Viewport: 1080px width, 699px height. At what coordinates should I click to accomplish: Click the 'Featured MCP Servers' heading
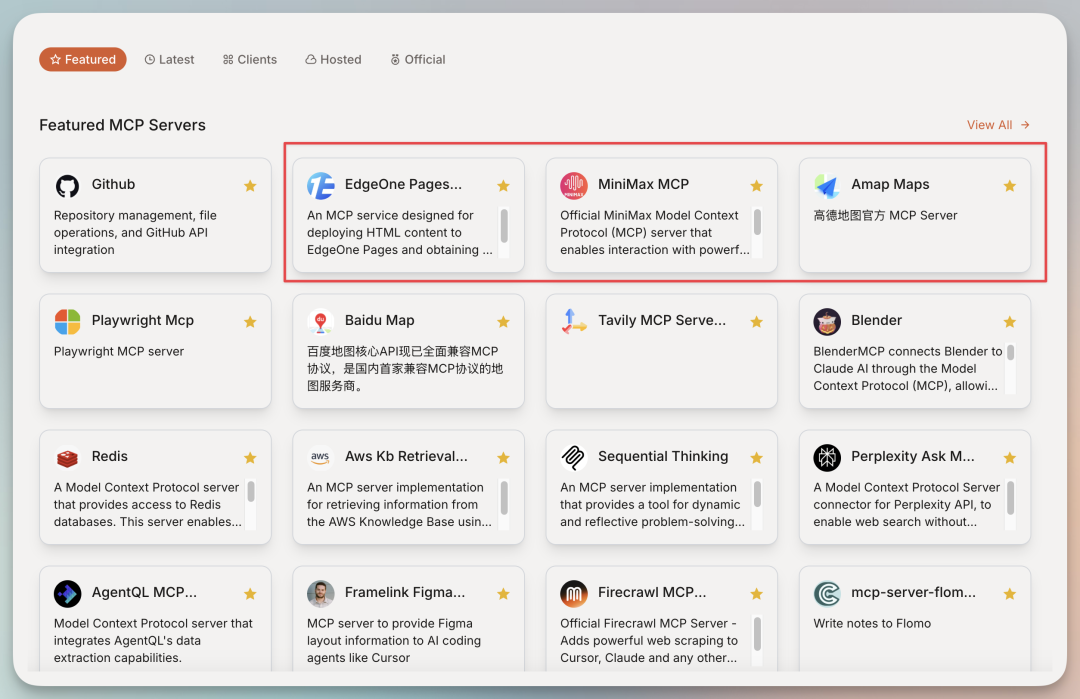[123, 125]
